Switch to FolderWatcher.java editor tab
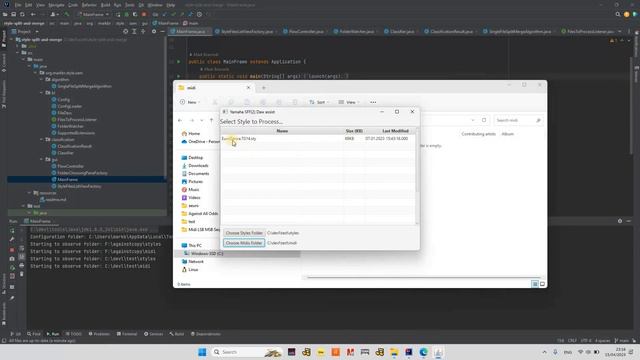 [356, 31]
